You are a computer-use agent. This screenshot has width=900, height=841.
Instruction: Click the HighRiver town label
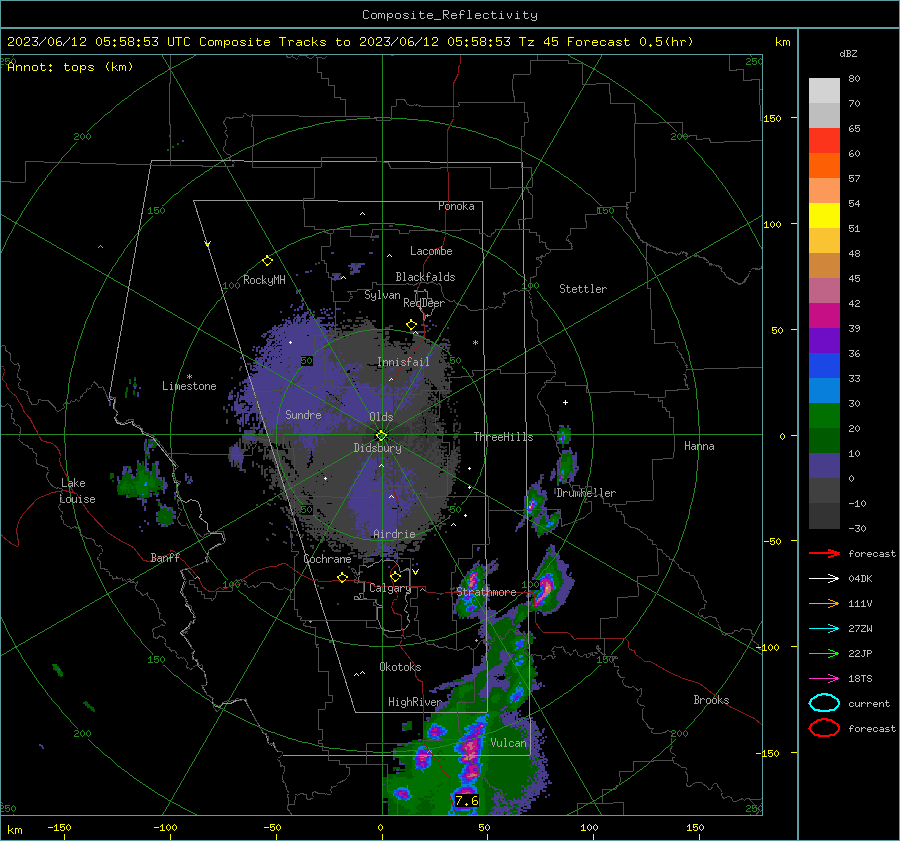click(x=414, y=702)
